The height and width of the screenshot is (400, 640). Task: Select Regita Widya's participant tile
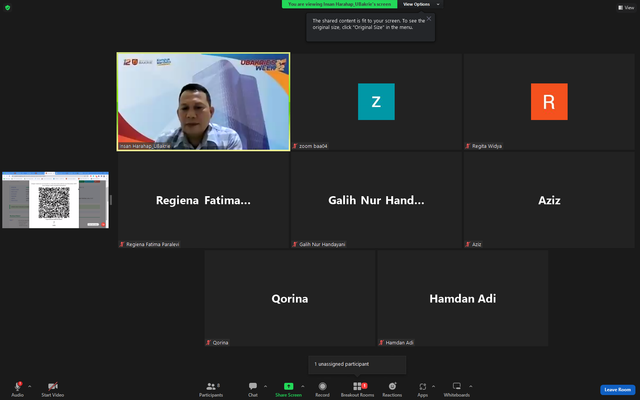pyautogui.click(x=549, y=102)
